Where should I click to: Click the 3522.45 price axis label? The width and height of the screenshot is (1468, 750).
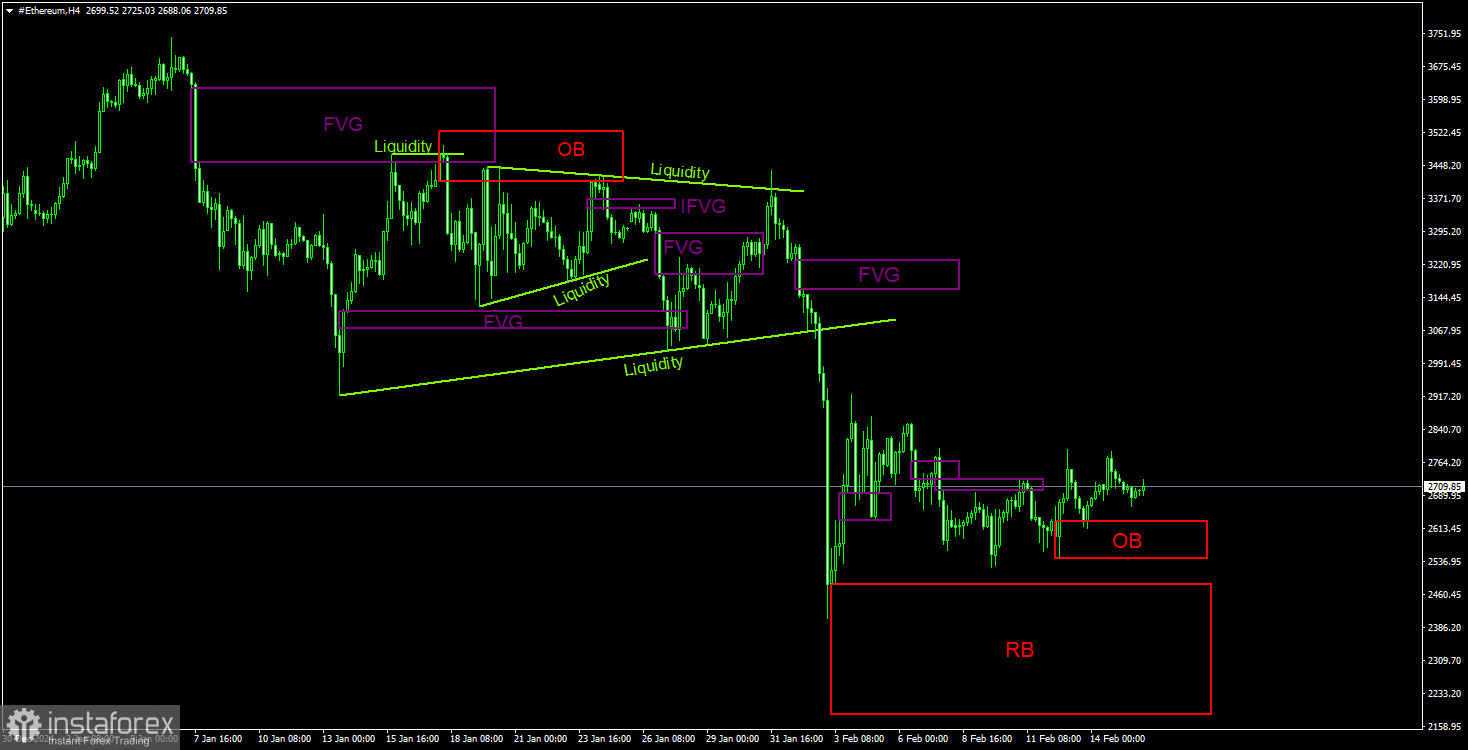point(1445,133)
